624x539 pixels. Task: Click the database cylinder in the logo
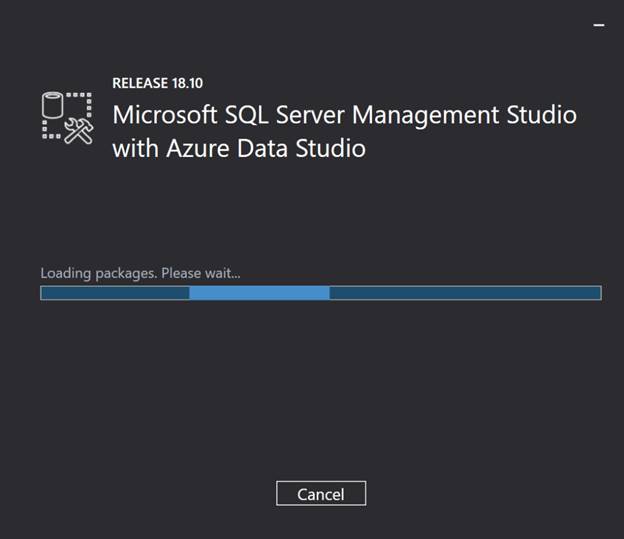53,104
